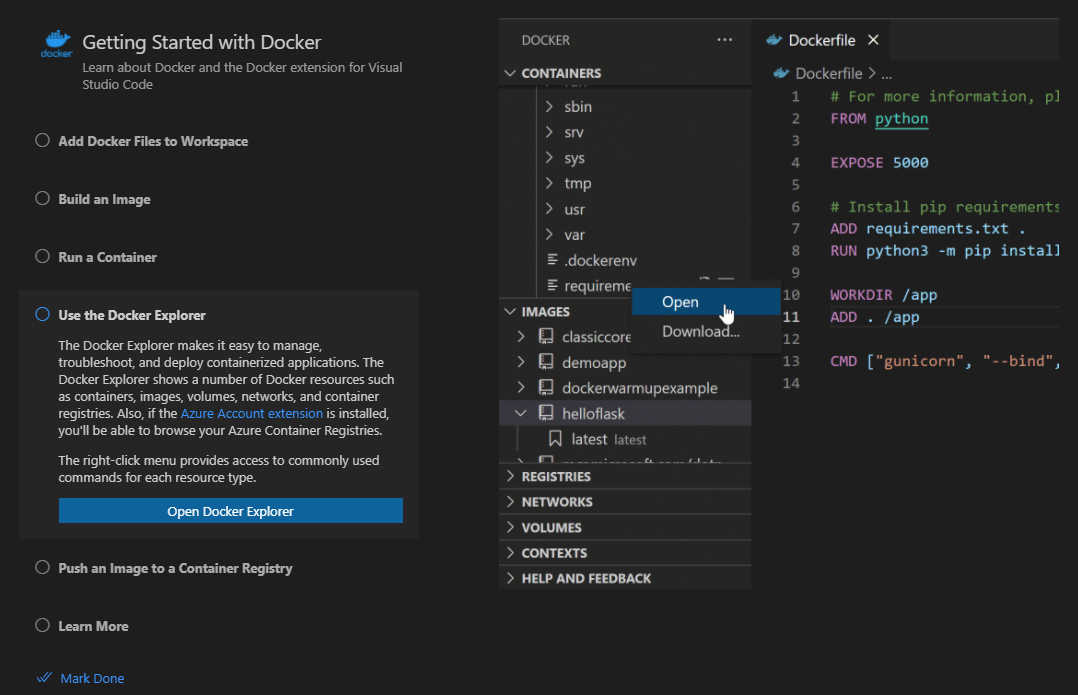The height and width of the screenshot is (695, 1078).
Task: Click the CMD gunicorn line
Action: pos(944,361)
